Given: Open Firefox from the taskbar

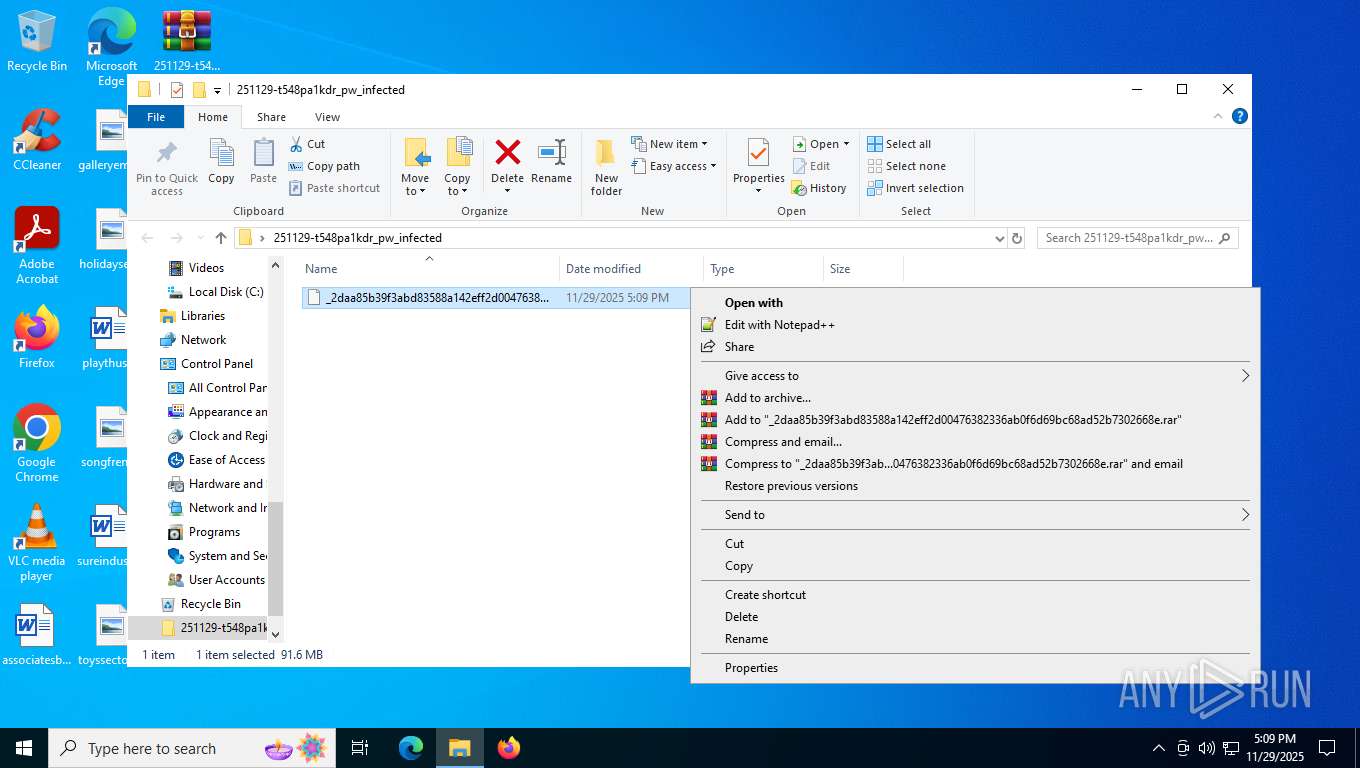Looking at the screenshot, I should [509, 748].
